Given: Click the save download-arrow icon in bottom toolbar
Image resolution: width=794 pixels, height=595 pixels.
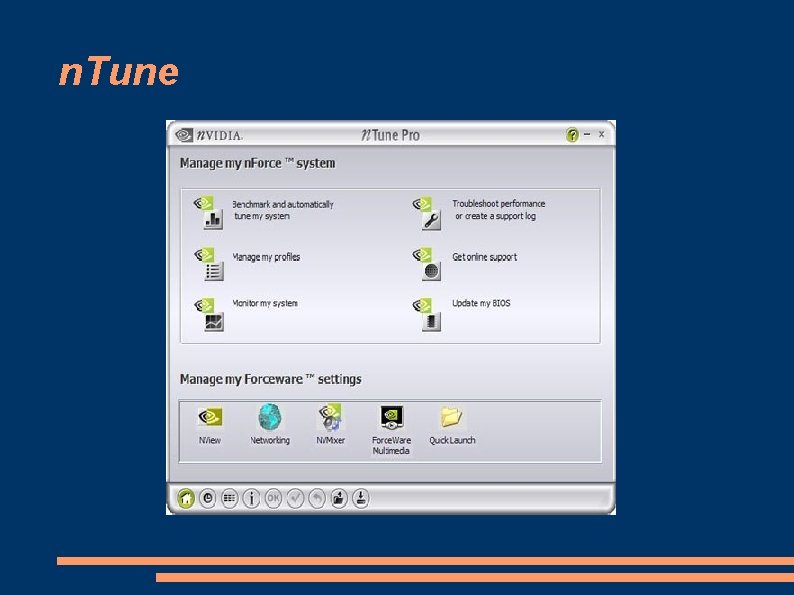Looking at the screenshot, I should [361, 499].
